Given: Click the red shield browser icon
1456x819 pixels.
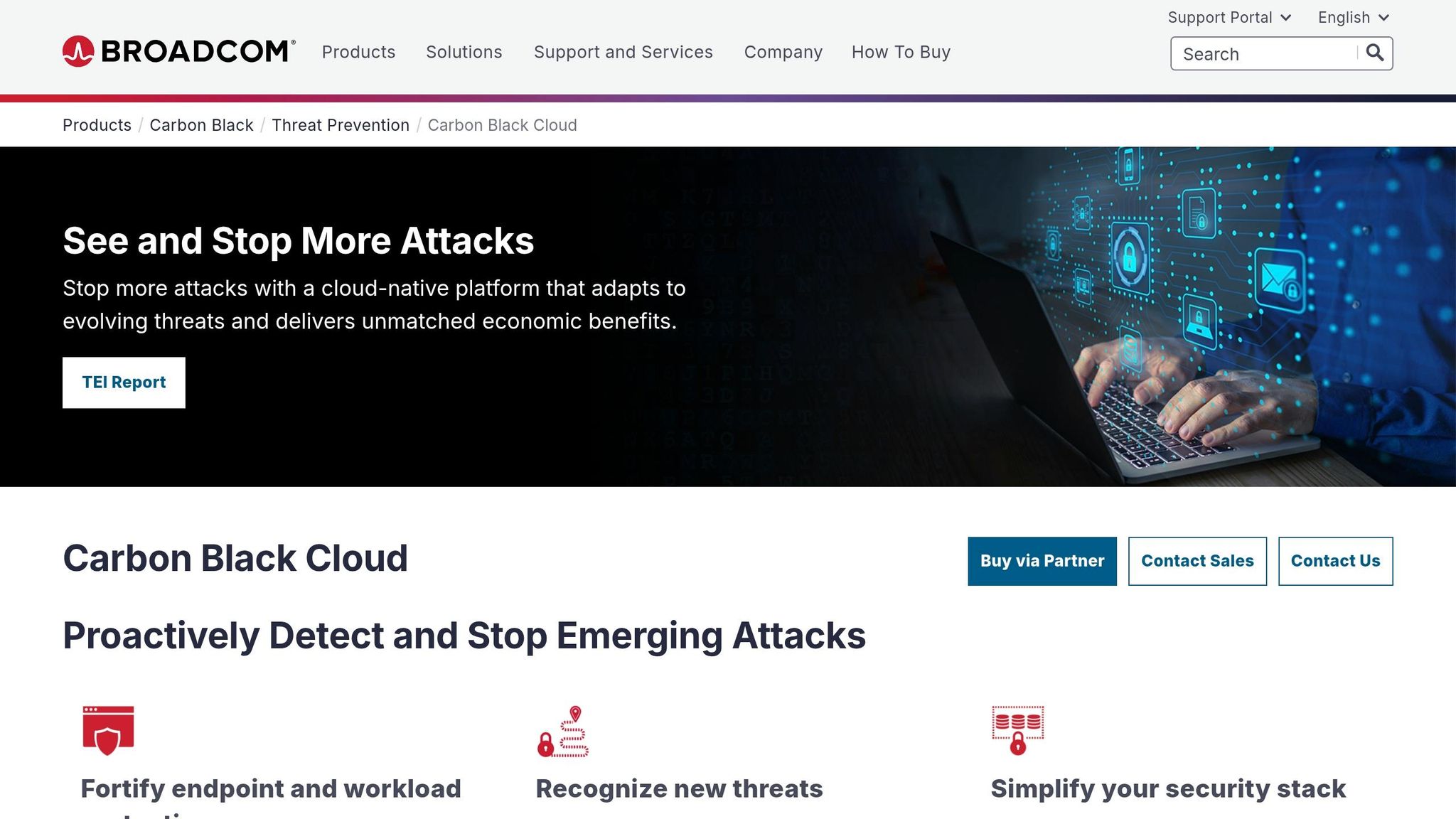Looking at the screenshot, I should tap(108, 730).
